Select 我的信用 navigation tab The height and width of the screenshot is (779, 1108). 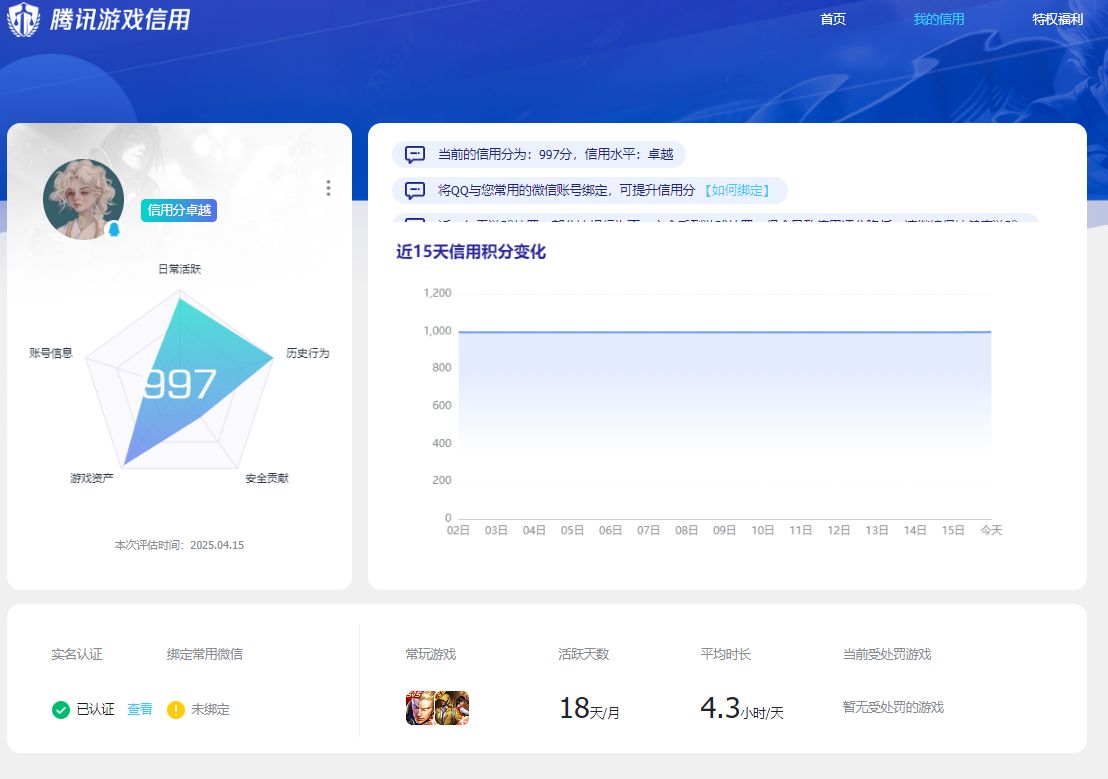(938, 19)
